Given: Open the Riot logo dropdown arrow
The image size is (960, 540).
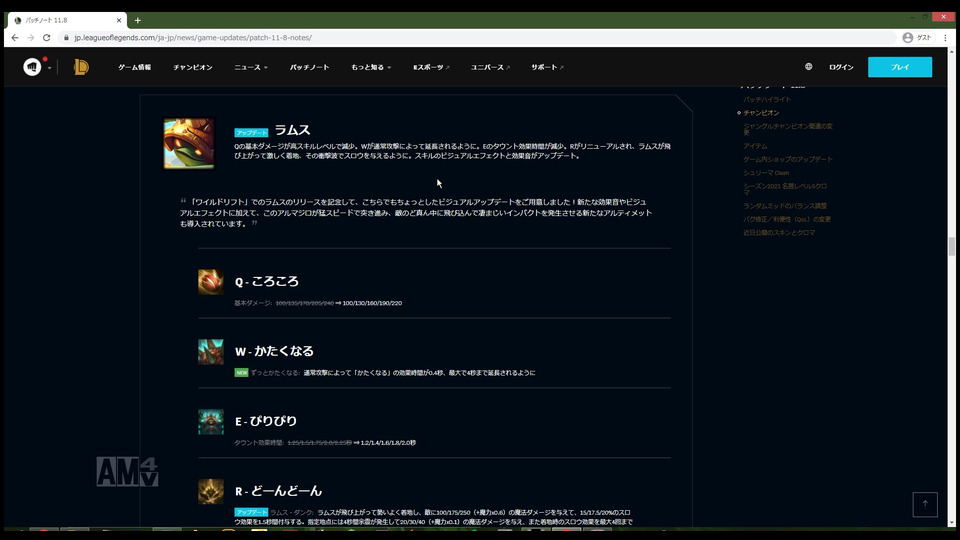Looking at the screenshot, I should pos(50,68).
